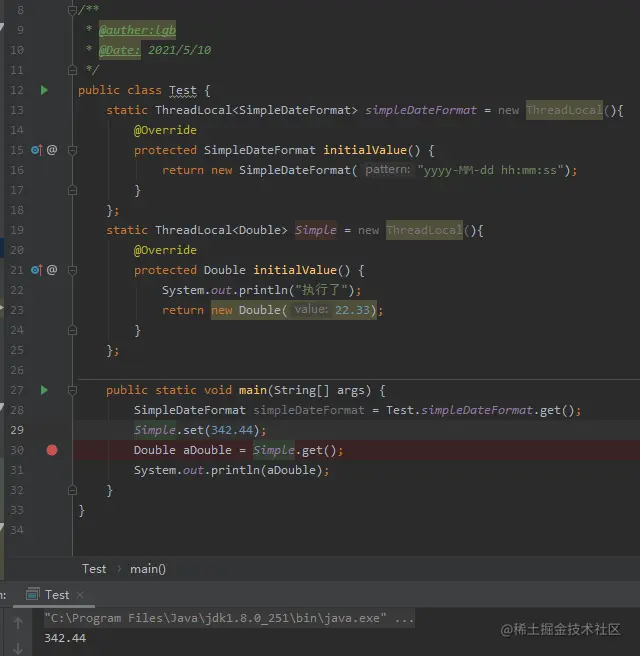
Task: Open overriding method marker at line 21
Action: coord(37,270)
